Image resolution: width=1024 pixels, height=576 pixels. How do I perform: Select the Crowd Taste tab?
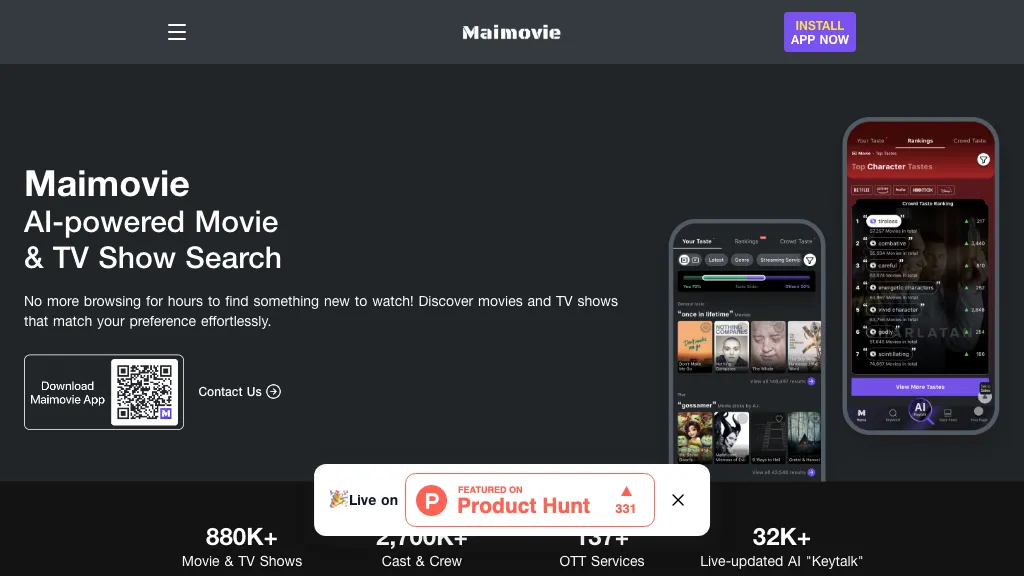click(x=797, y=240)
